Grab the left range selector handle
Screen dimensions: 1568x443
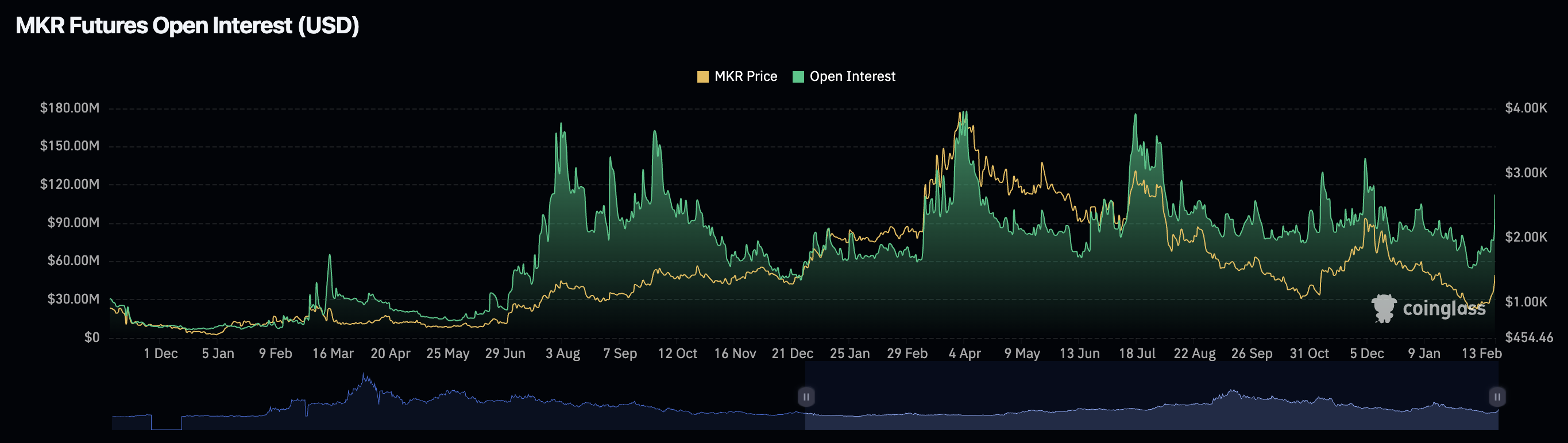tap(805, 397)
